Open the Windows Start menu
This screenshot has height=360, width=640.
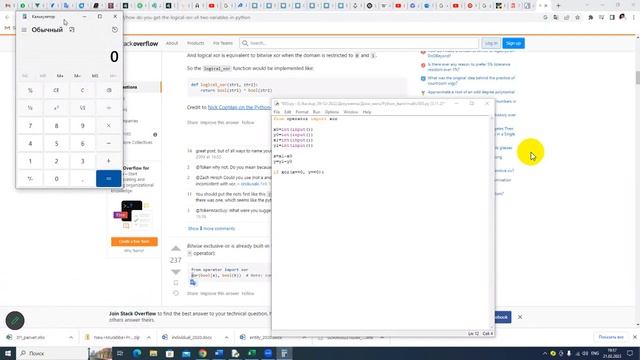pyautogui.click(x=8, y=353)
